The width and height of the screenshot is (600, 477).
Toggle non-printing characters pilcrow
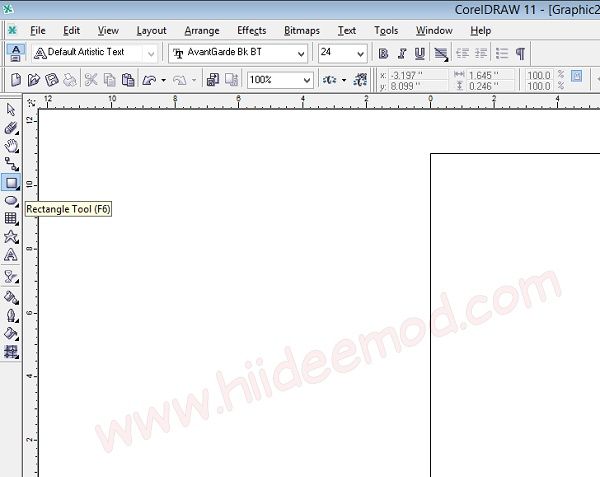tap(520, 54)
